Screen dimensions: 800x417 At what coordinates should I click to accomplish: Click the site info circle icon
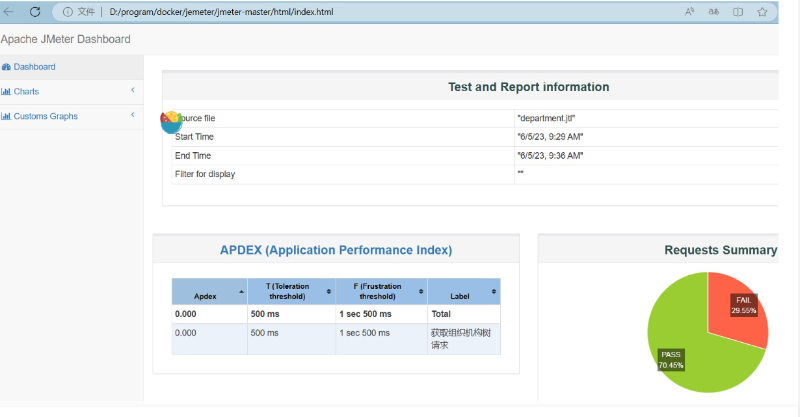click(x=67, y=12)
